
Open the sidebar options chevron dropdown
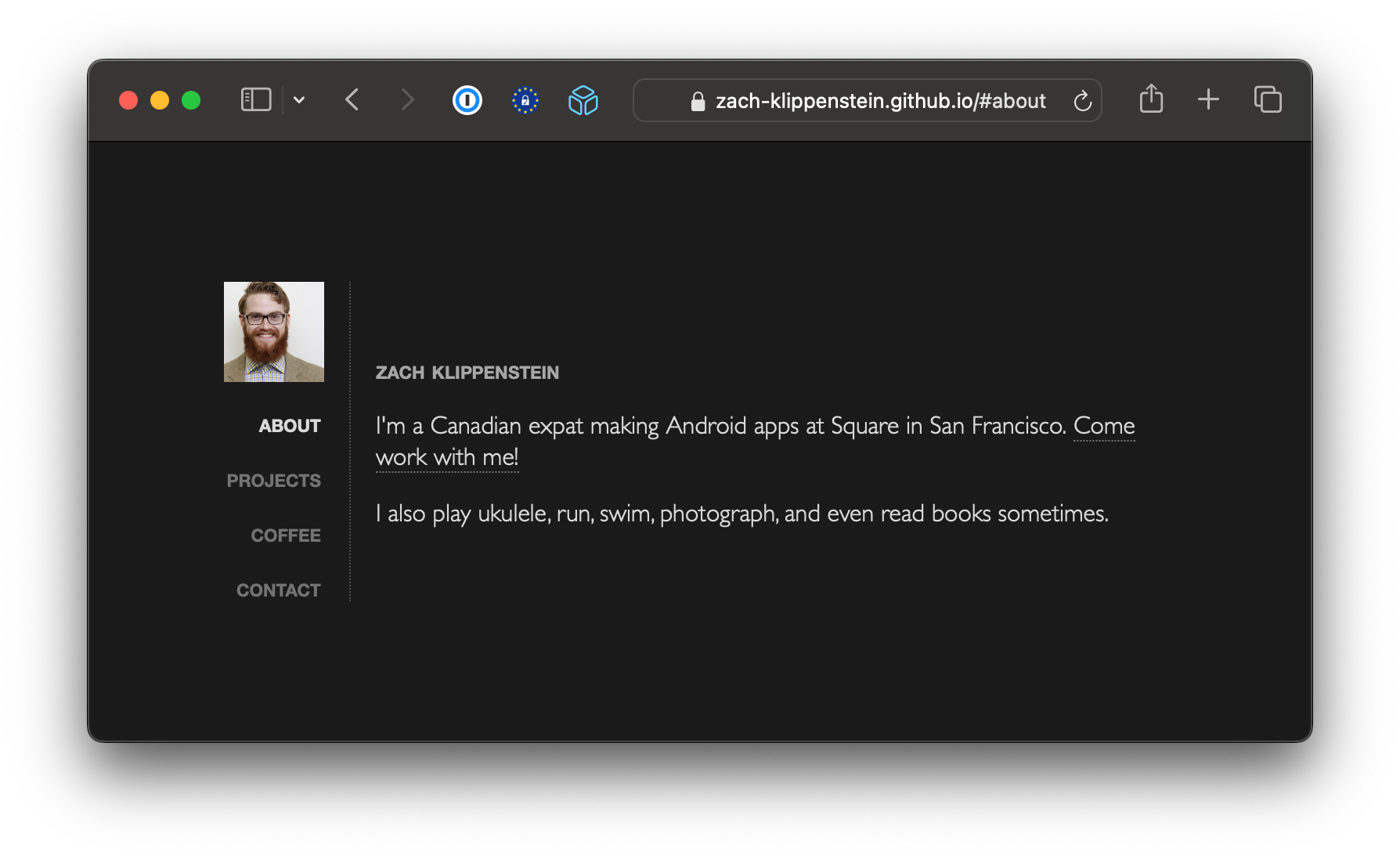[300, 100]
